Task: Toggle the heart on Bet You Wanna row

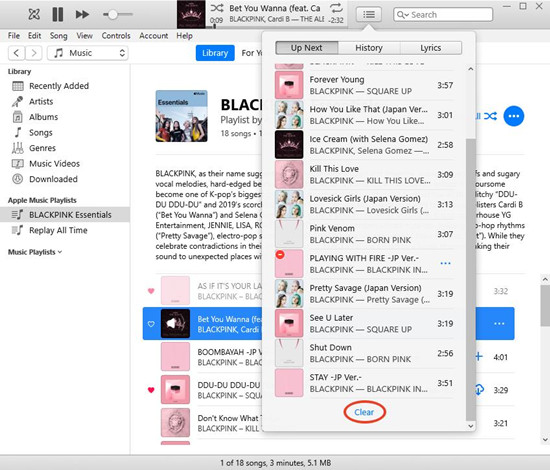Action: pyautogui.click(x=151, y=324)
